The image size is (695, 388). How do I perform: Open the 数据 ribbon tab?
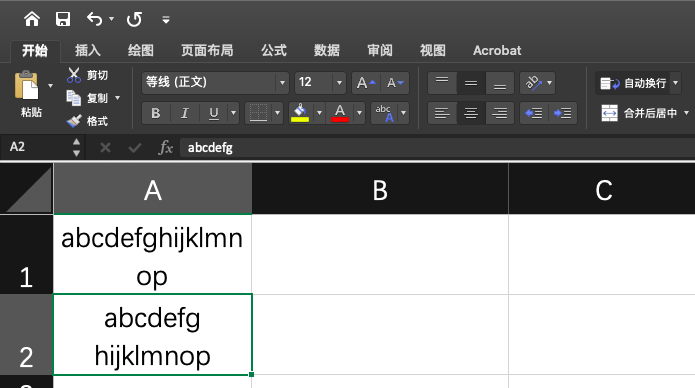[x=327, y=51]
